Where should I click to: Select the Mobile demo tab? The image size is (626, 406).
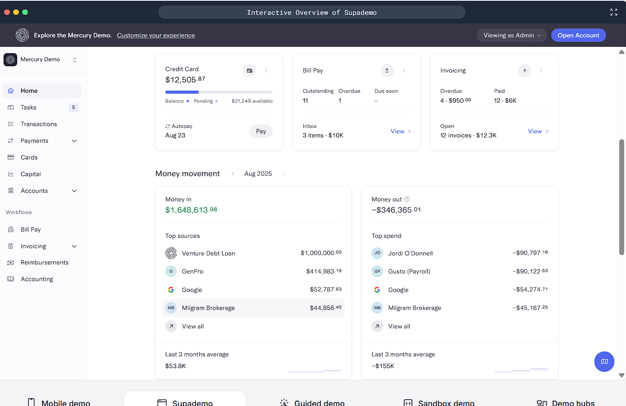point(59,402)
